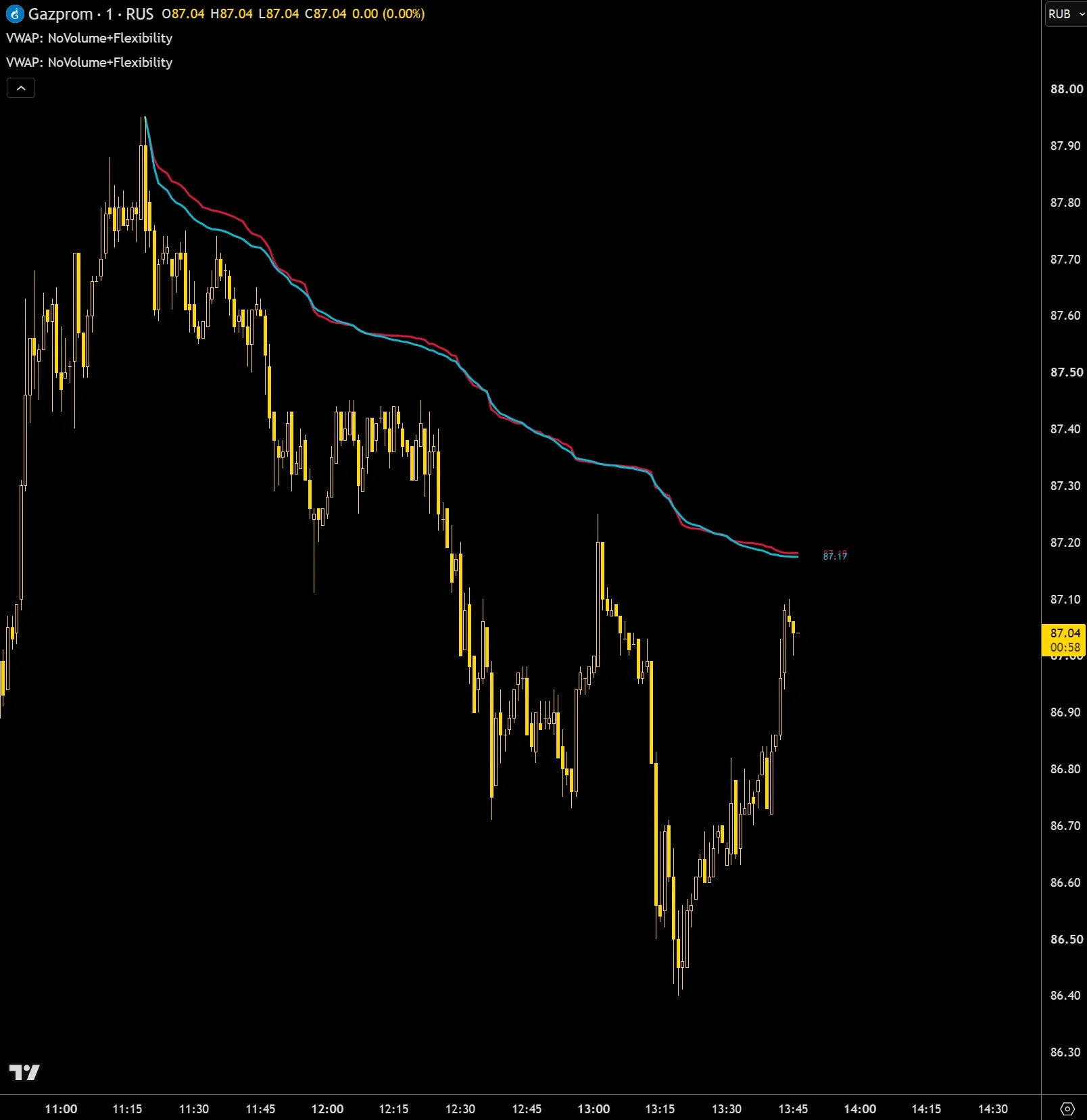Click the current price label 87.04
This screenshot has width=1087, height=1120.
[x=1064, y=639]
